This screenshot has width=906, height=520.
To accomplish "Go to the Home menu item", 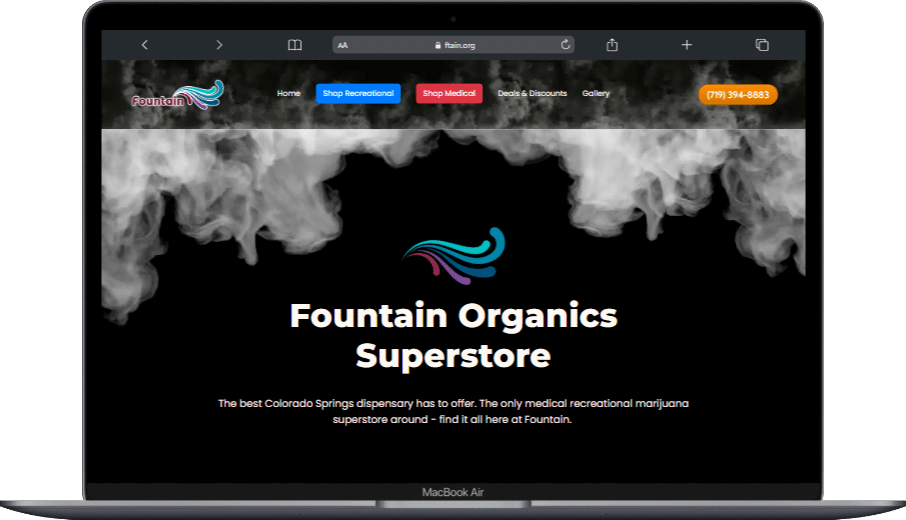I will click(x=288, y=94).
